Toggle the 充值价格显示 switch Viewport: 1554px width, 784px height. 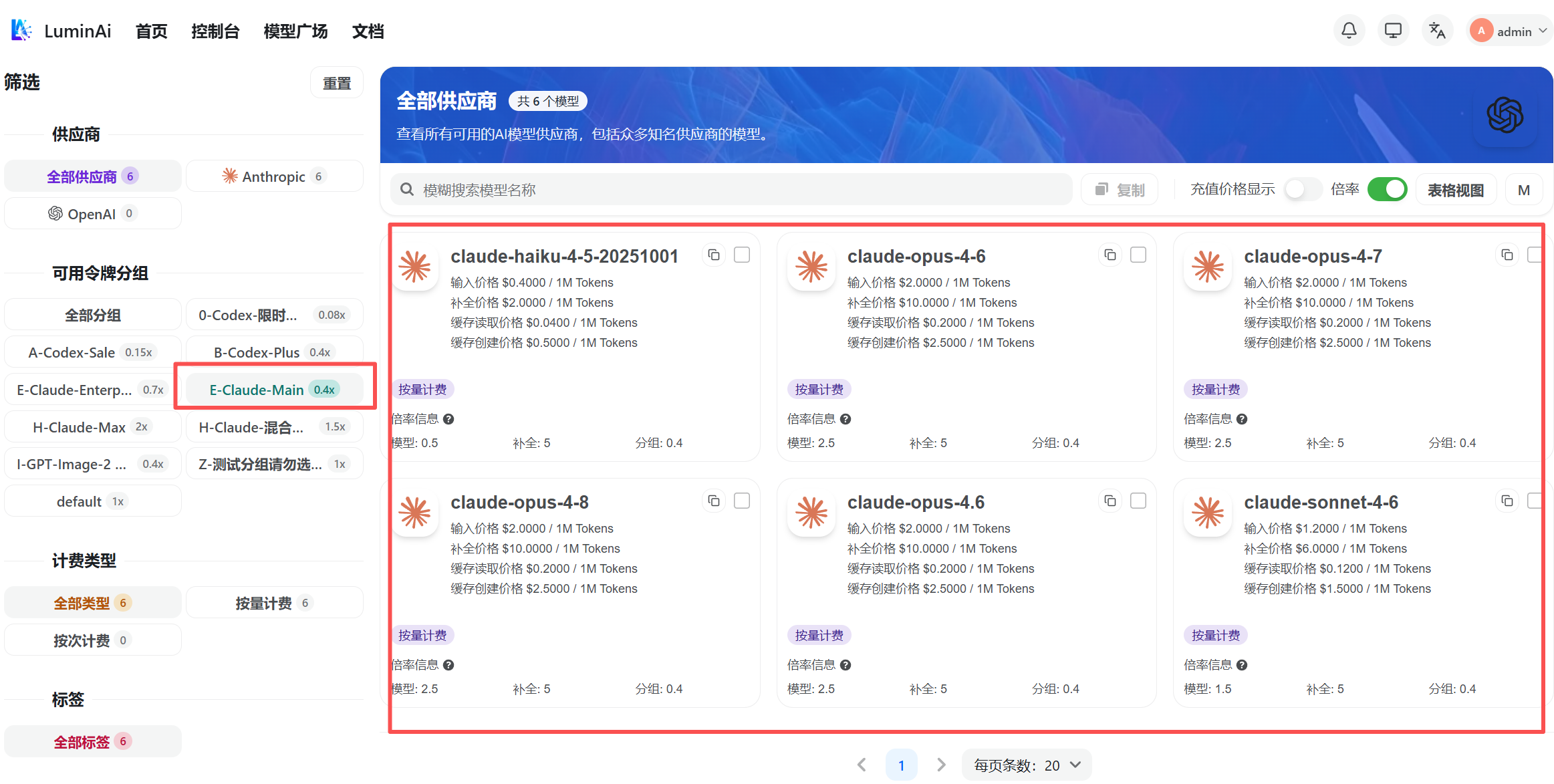pos(1302,190)
